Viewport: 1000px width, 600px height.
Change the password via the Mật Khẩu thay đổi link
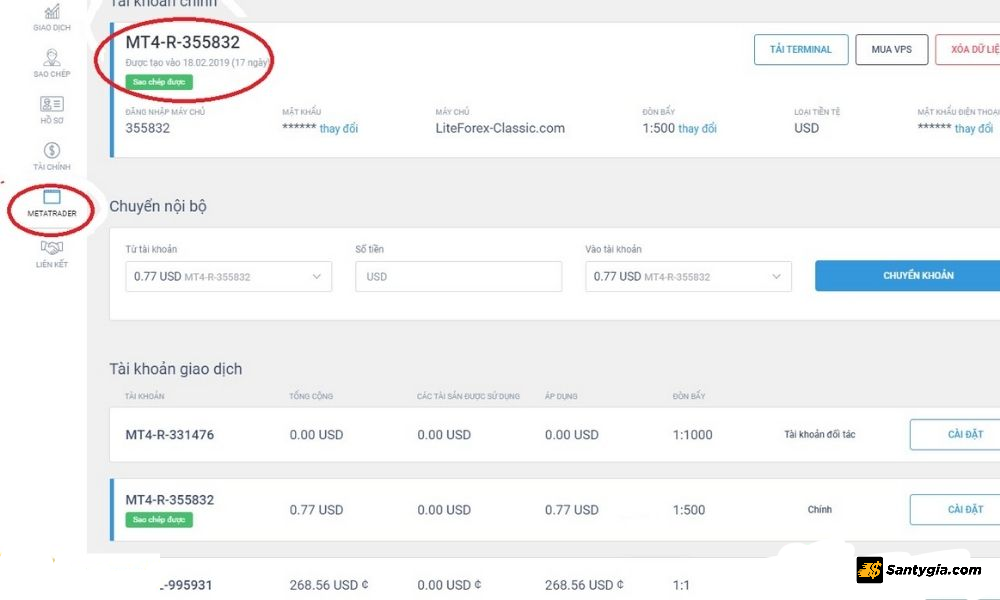tap(339, 128)
